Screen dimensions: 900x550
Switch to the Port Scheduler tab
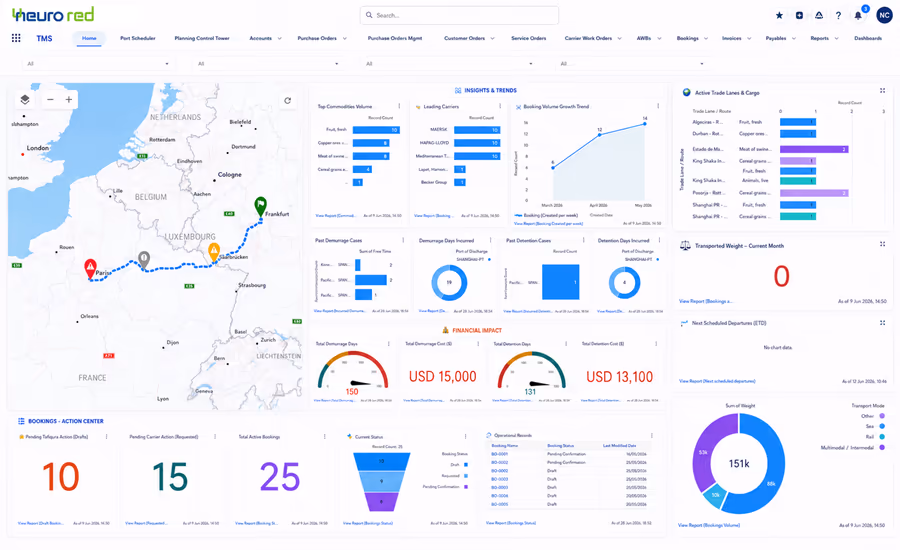pos(138,38)
